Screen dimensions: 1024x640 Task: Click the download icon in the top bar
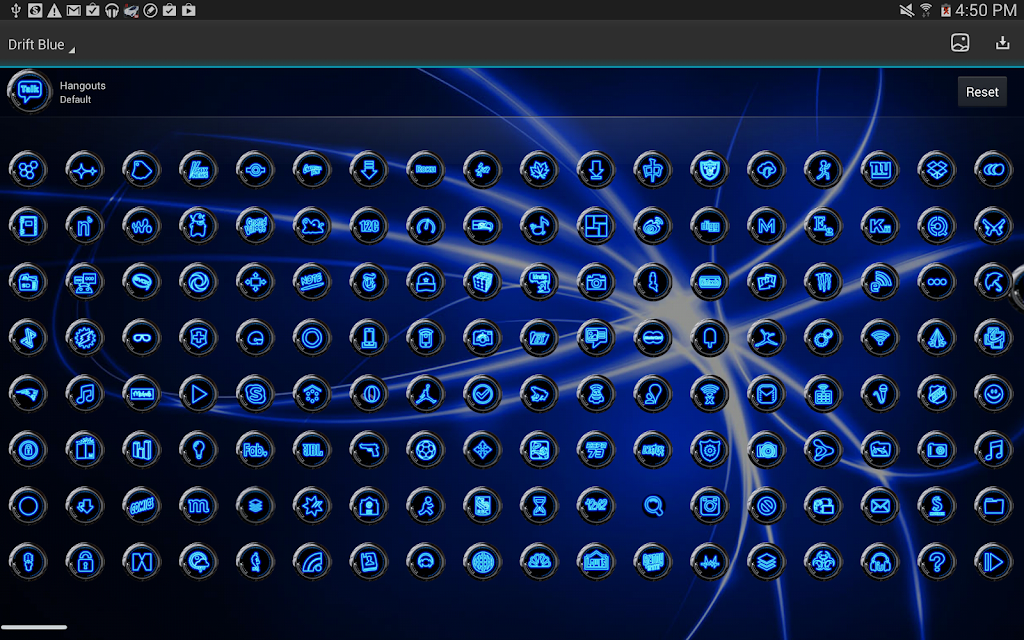[x=1002, y=43]
